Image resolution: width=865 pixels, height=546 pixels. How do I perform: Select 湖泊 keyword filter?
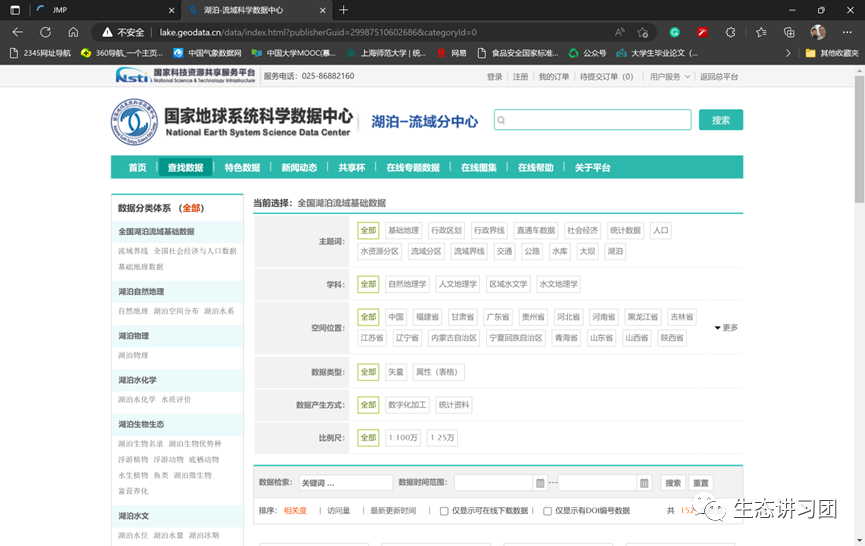click(615, 251)
